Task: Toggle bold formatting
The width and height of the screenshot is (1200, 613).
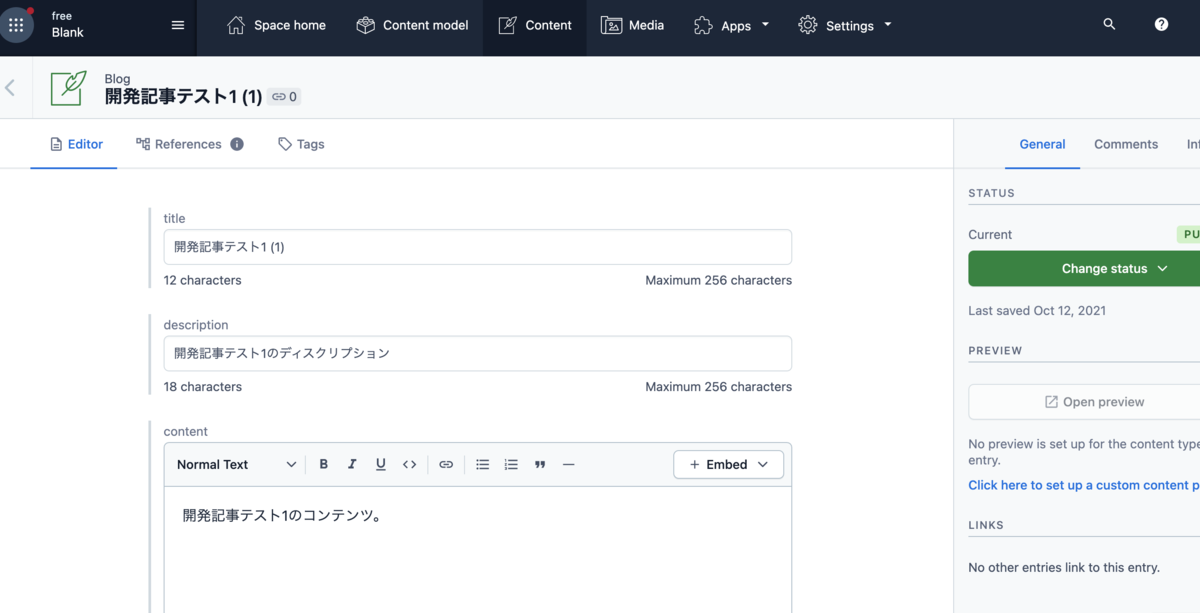Action: pos(324,464)
